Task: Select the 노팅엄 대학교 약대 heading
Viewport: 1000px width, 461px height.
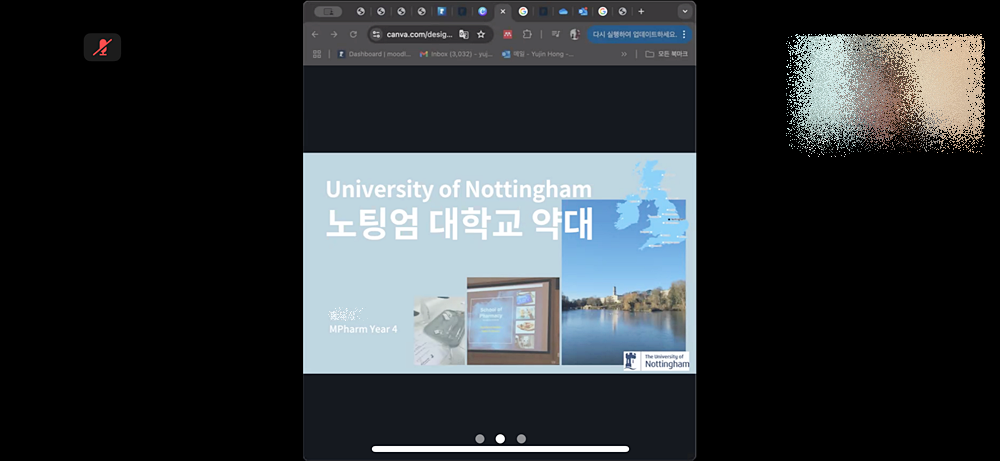Action: pos(459,223)
